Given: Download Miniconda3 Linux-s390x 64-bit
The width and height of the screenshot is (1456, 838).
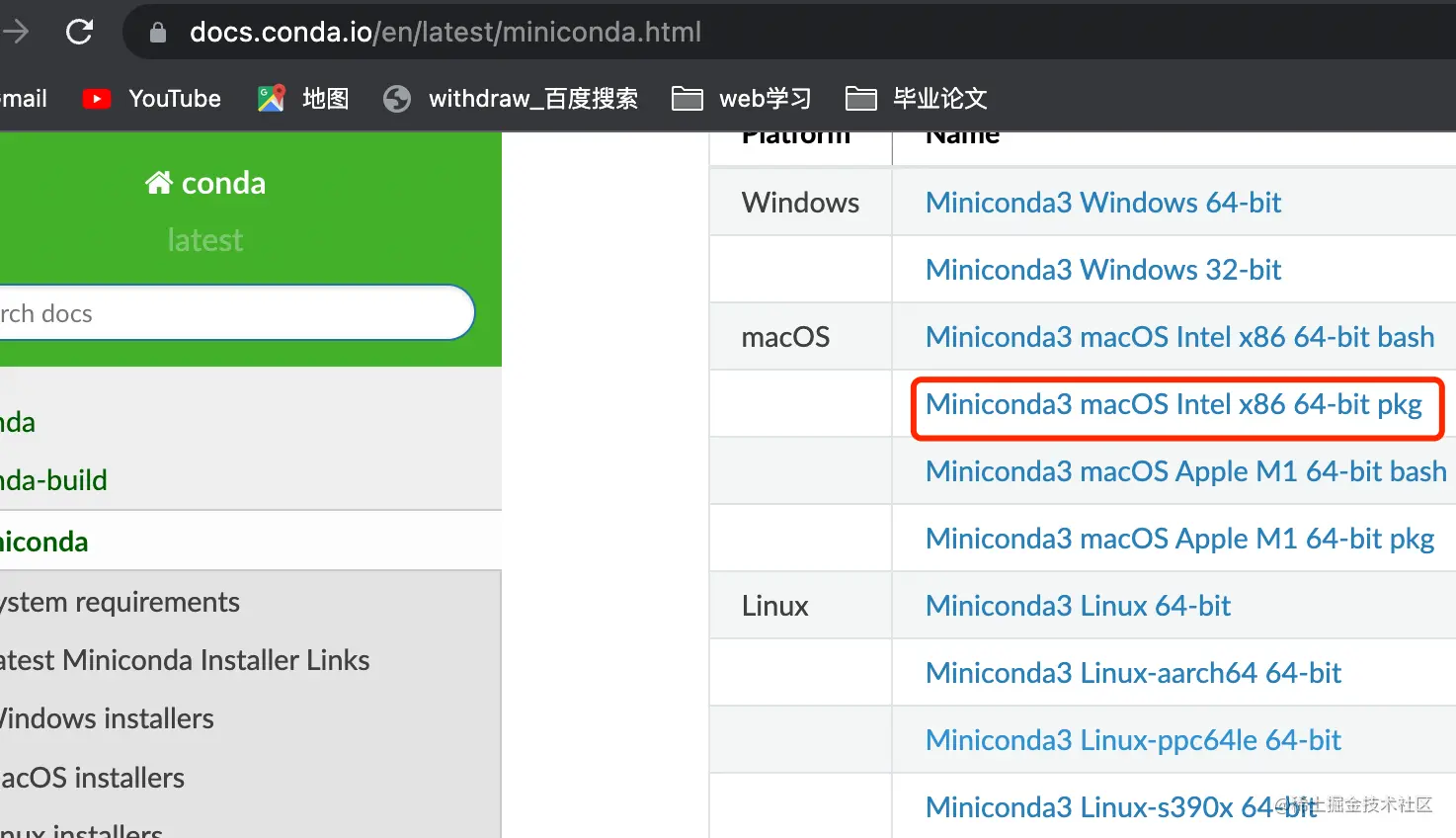Looking at the screenshot, I should coord(1121,807).
